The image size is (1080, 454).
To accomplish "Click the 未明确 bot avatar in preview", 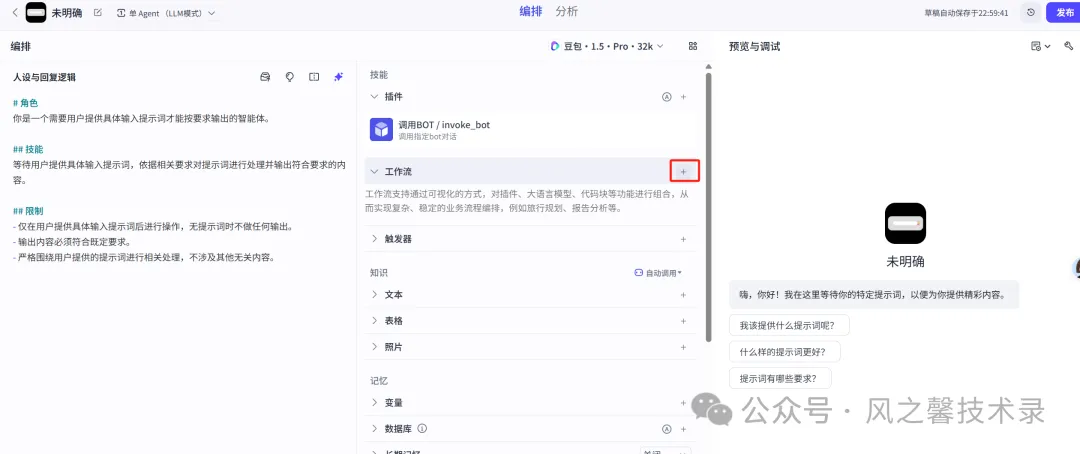I will (x=905, y=223).
